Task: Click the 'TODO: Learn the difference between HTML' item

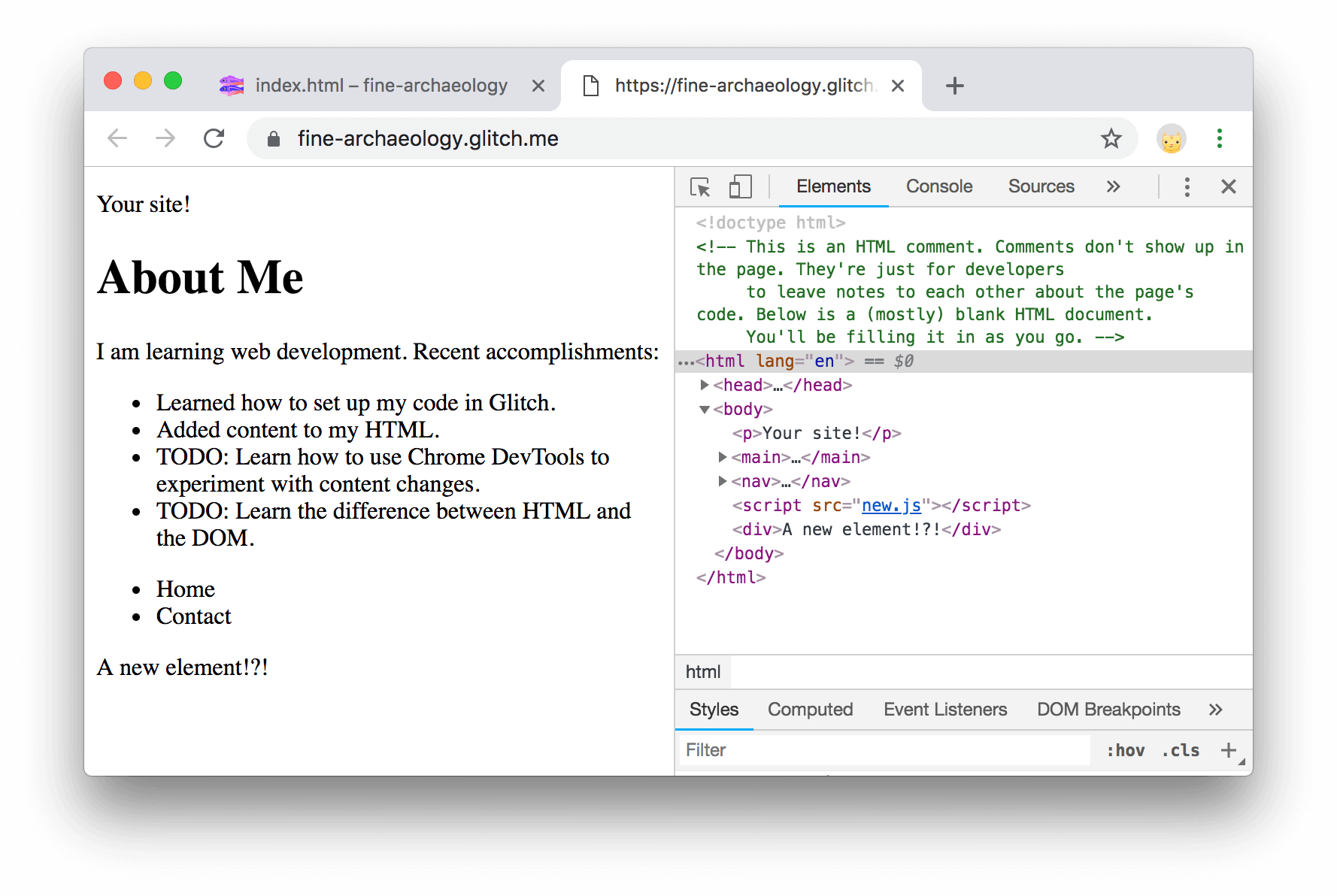Action: (x=393, y=525)
